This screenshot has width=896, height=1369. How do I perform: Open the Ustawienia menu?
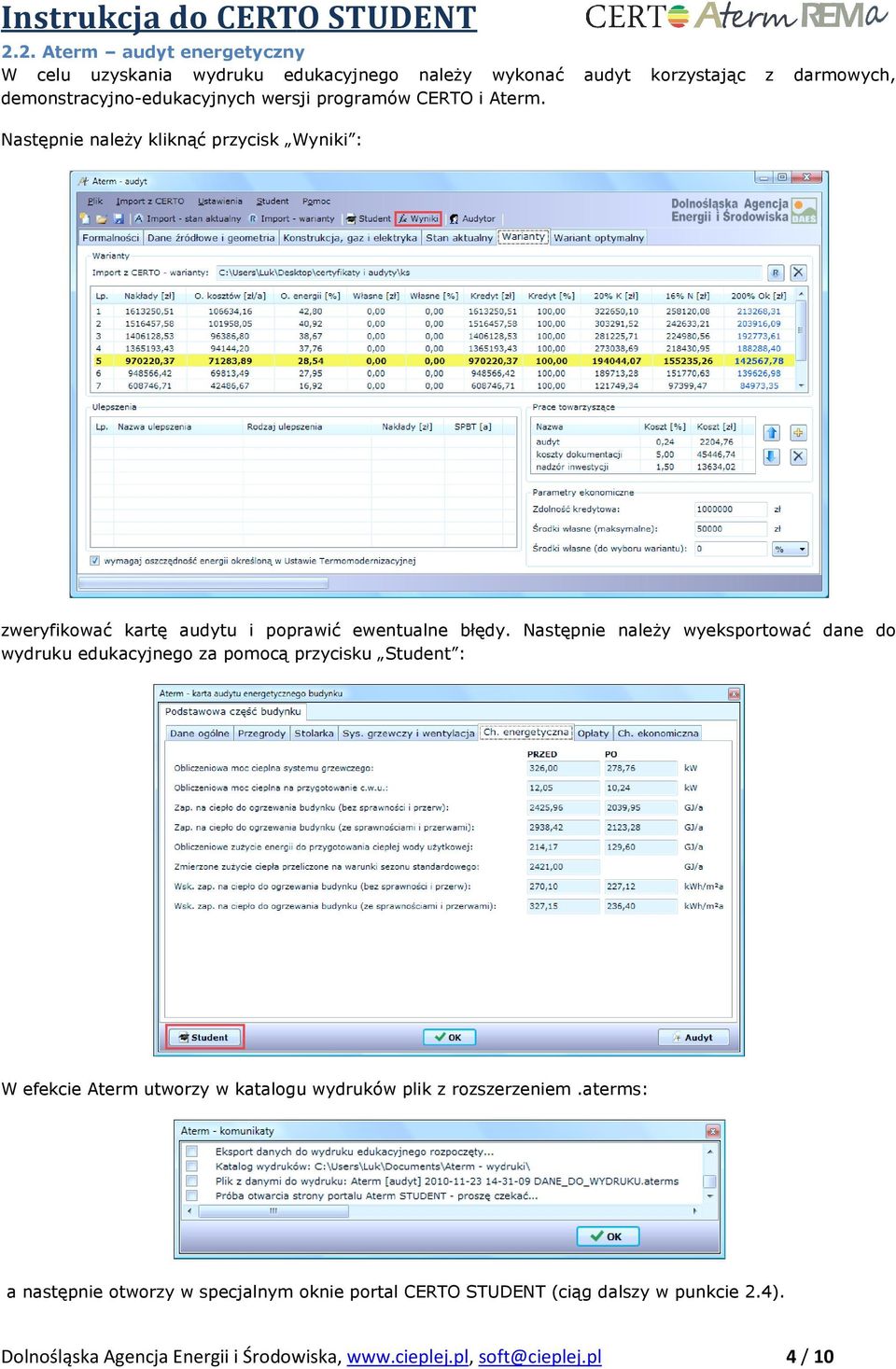click(x=219, y=201)
